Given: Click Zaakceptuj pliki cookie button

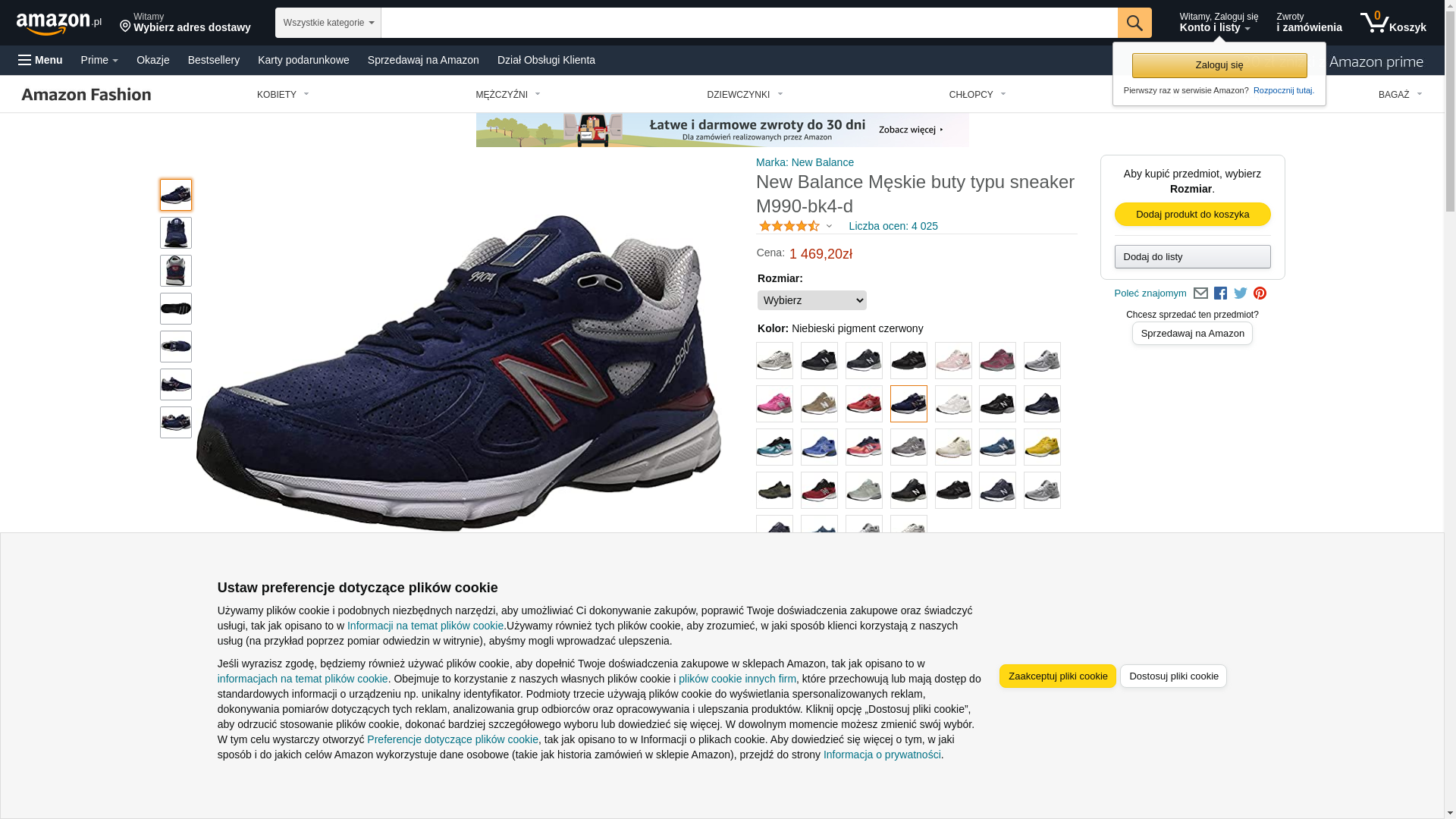Looking at the screenshot, I should pos(1057,676).
